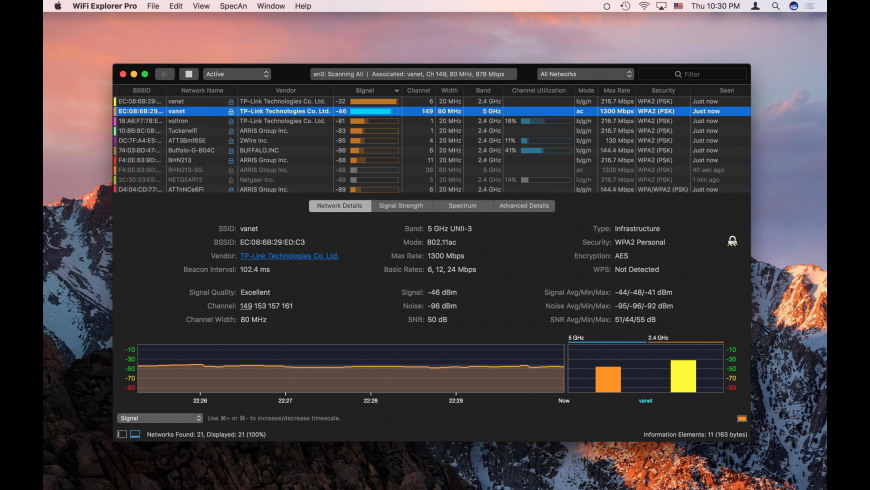The height and width of the screenshot is (490, 870).
Task: Sort networks by Signal column header
Action: coord(365,90)
